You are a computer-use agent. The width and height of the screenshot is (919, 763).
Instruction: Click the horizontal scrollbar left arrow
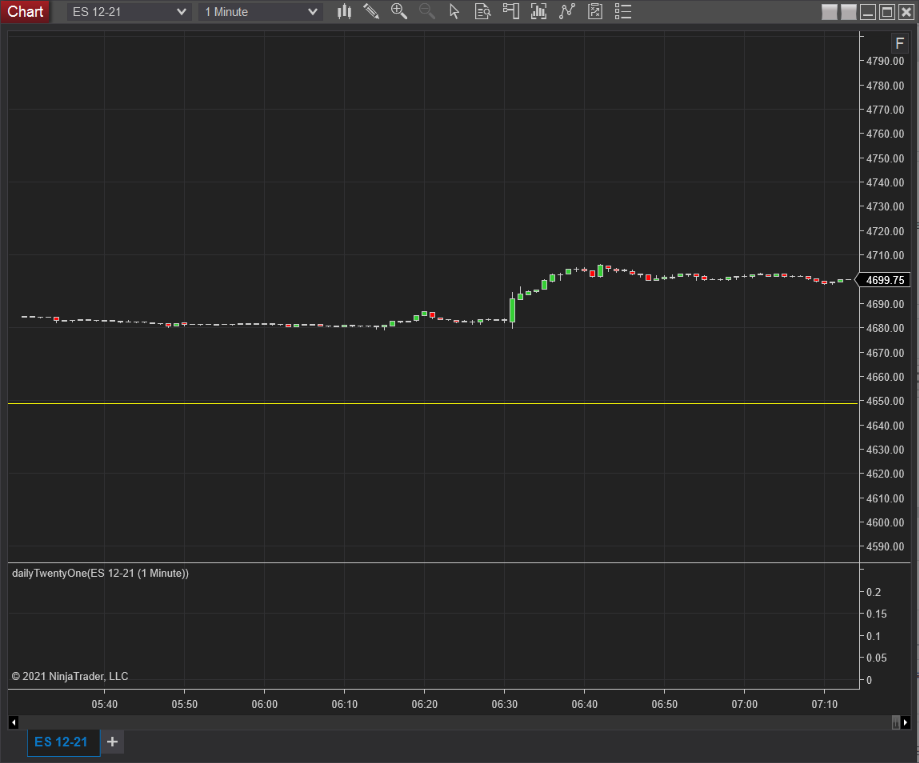13,723
